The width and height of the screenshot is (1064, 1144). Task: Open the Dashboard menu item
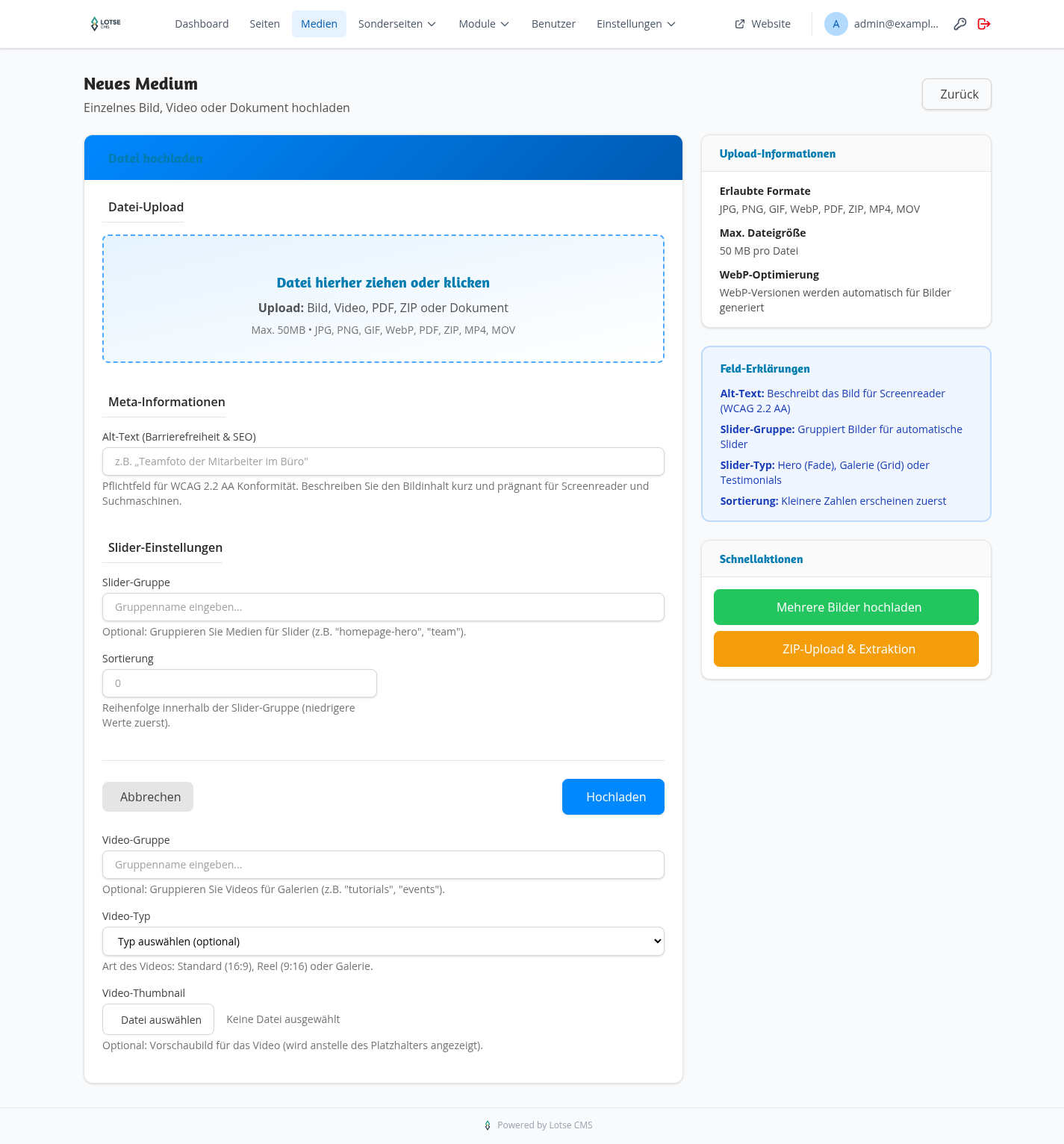point(202,24)
